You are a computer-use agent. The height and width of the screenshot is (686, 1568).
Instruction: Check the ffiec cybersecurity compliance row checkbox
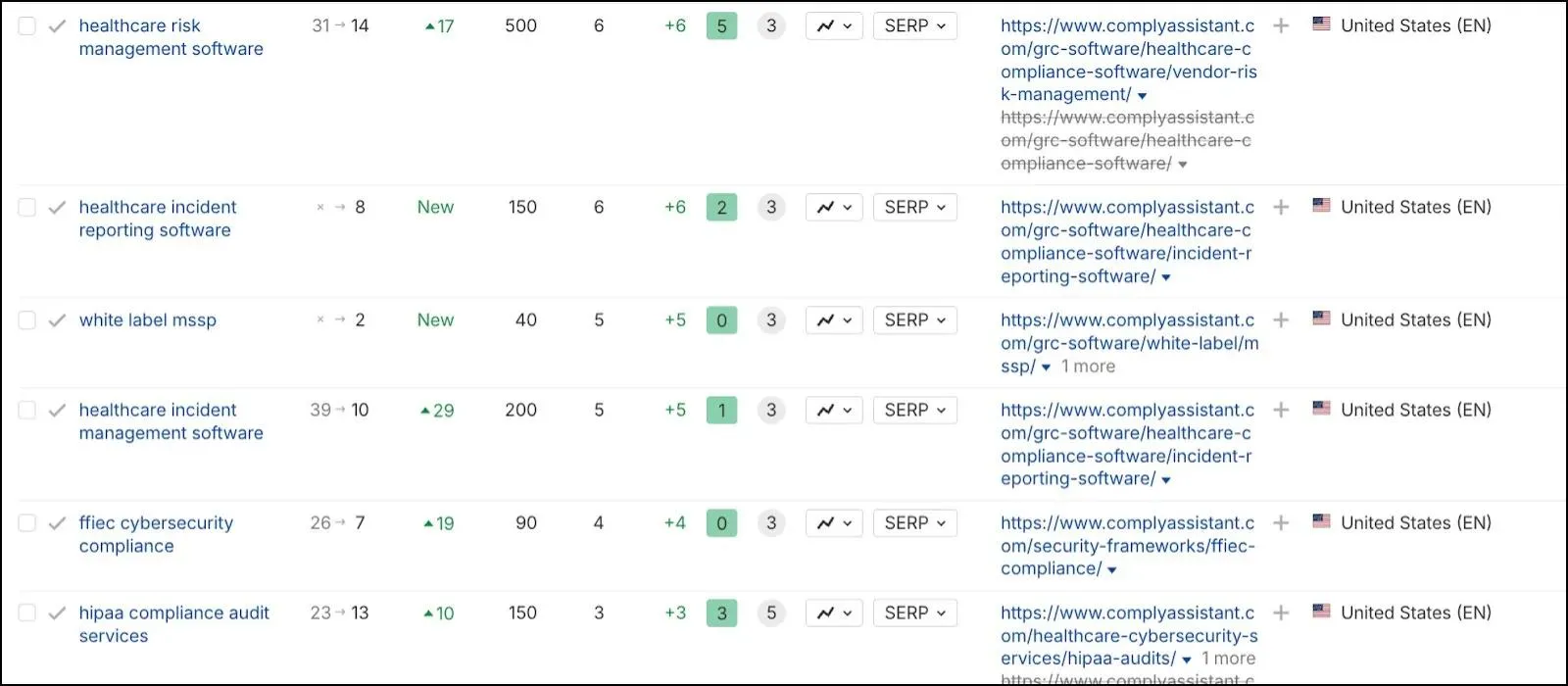coord(27,523)
